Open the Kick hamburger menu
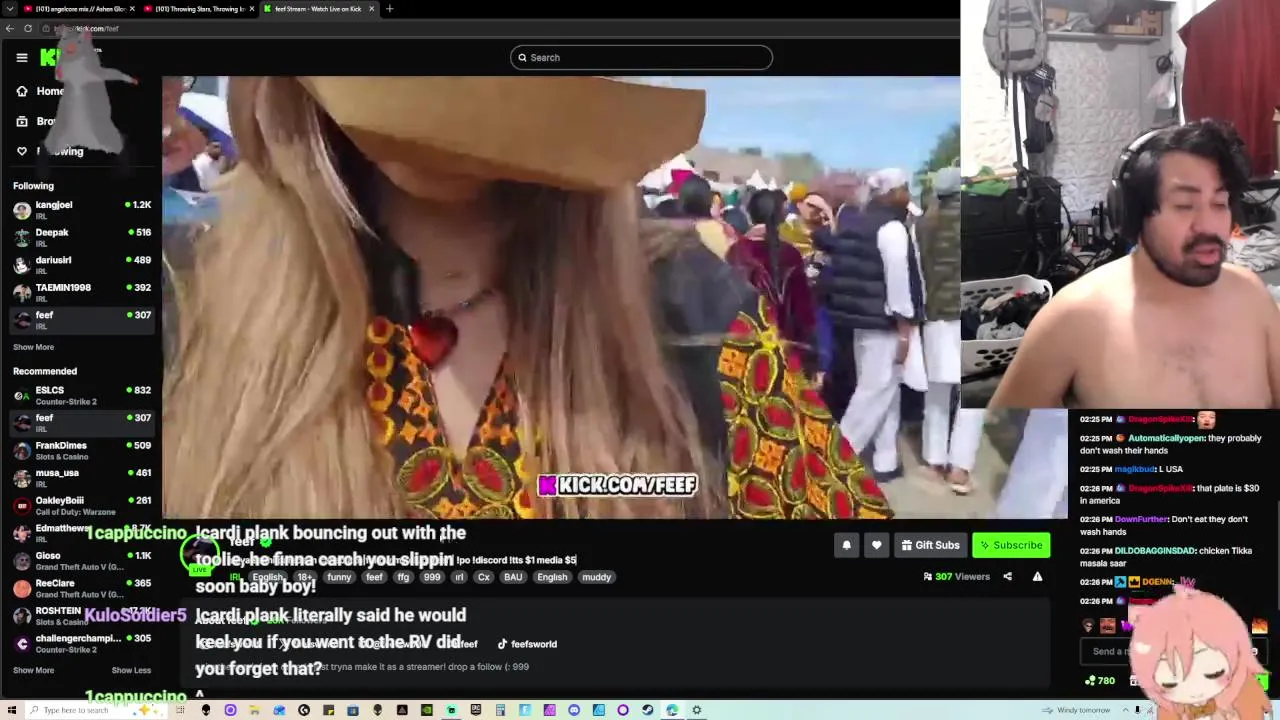 point(21,57)
